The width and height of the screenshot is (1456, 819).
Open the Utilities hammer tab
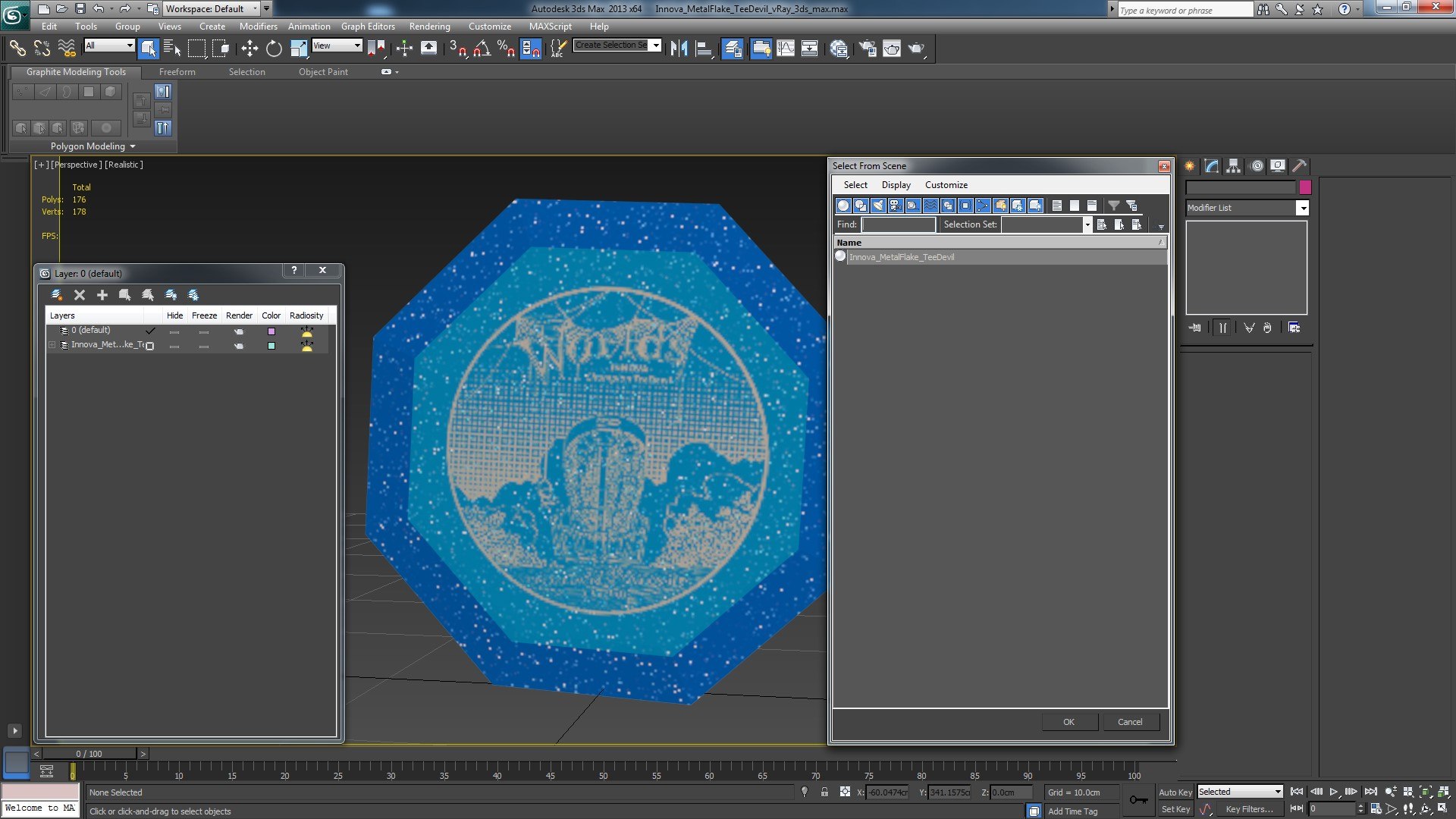[1300, 166]
